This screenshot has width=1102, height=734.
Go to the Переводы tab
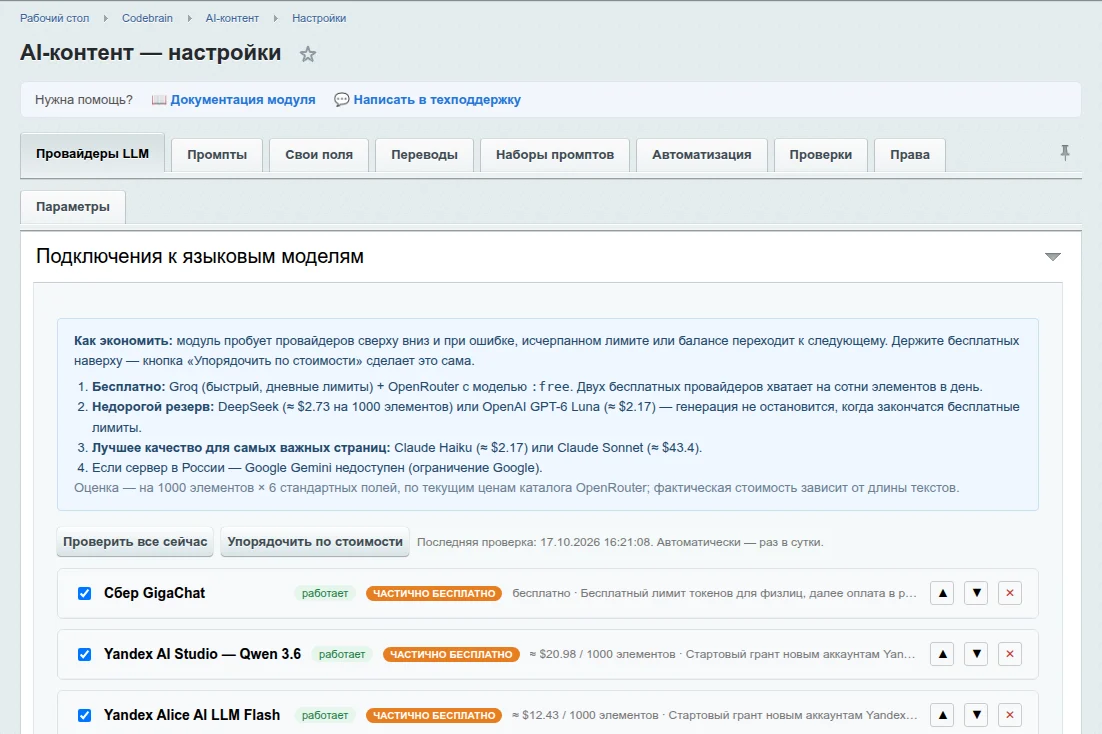(x=424, y=155)
